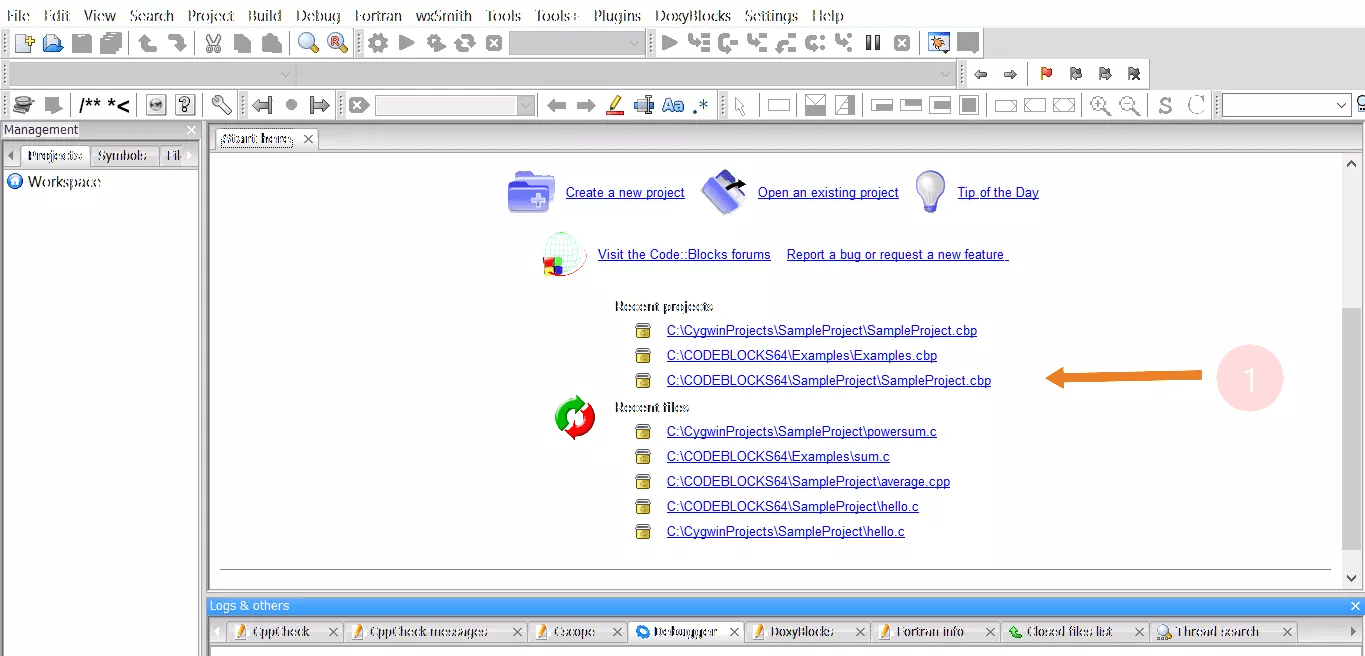Toggle bookmark with the red flag icon
This screenshot has width=1365, height=656.
pyautogui.click(x=1046, y=74)
